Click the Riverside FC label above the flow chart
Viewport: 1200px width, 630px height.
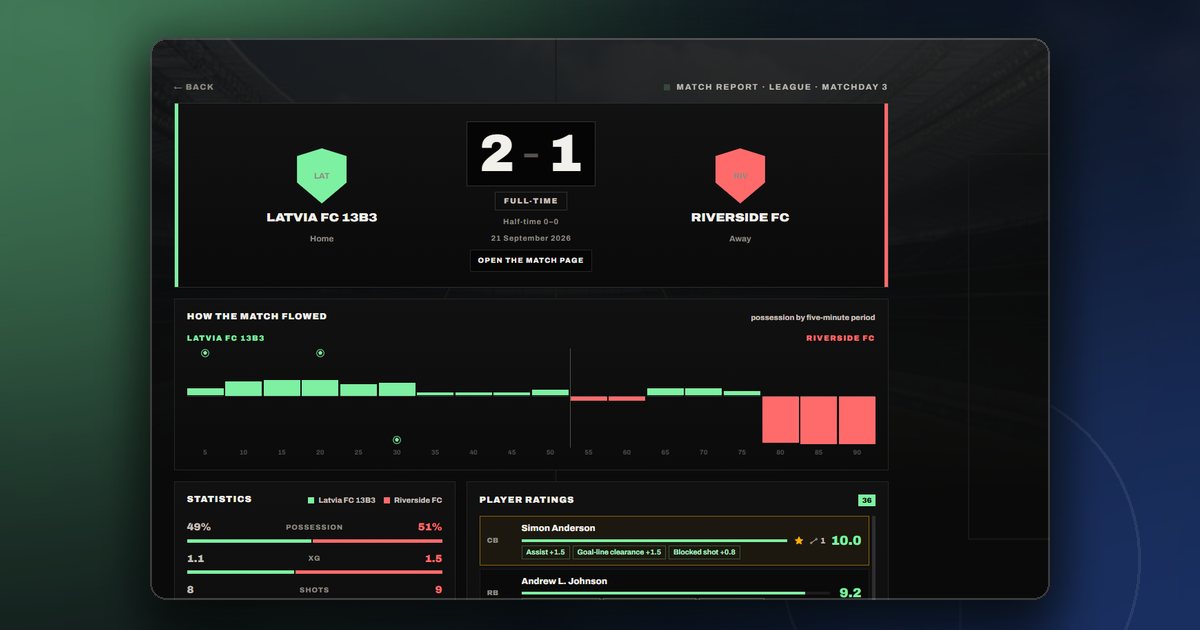coord(840,338)
